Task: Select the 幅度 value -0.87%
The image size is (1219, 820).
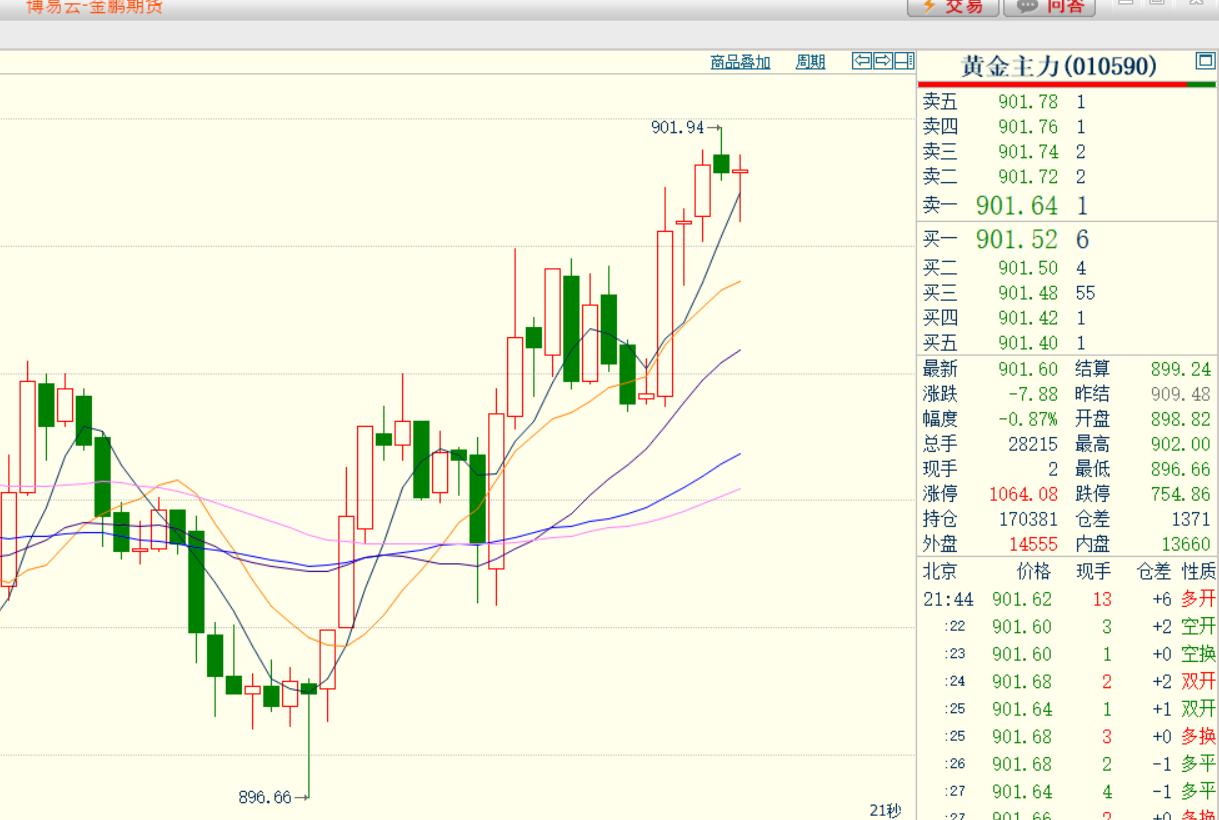Action: 1027,420
